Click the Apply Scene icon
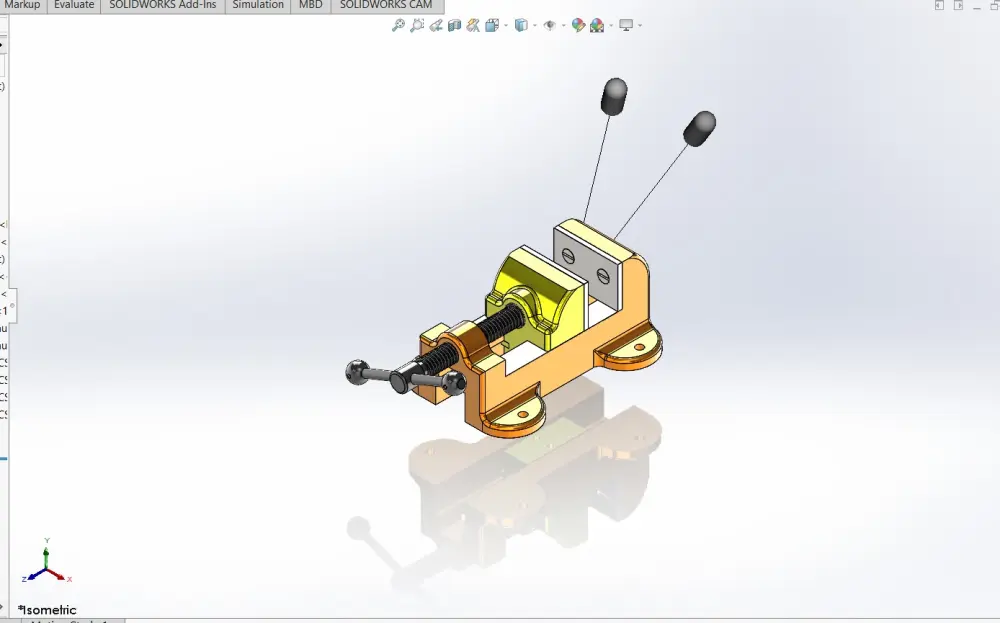The height and width of the screenshot is (623, 1000). pyautogui.click(x=597, y=26)
